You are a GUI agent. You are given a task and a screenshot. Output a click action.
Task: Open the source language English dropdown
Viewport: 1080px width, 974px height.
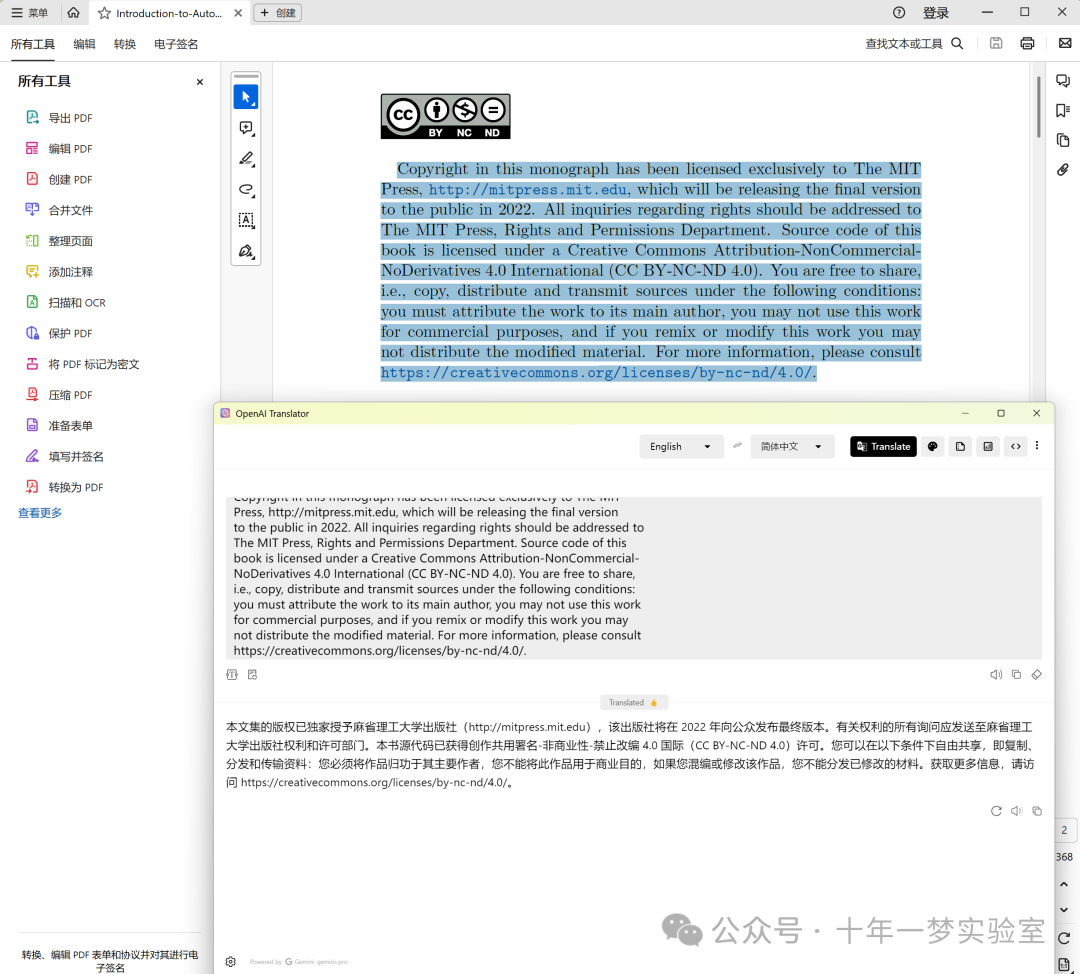coord(681,446)
